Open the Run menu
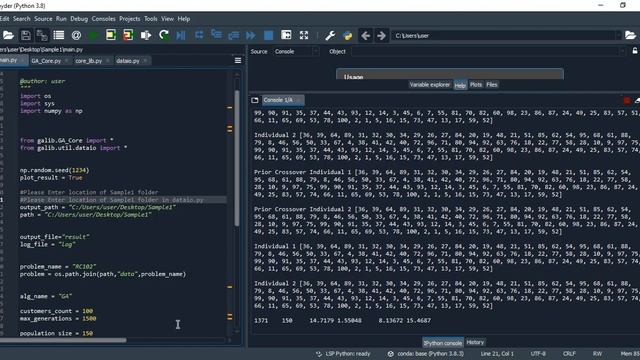Image resolution: width=640 pixels, height=360 pixels. (x=61, y=19)
